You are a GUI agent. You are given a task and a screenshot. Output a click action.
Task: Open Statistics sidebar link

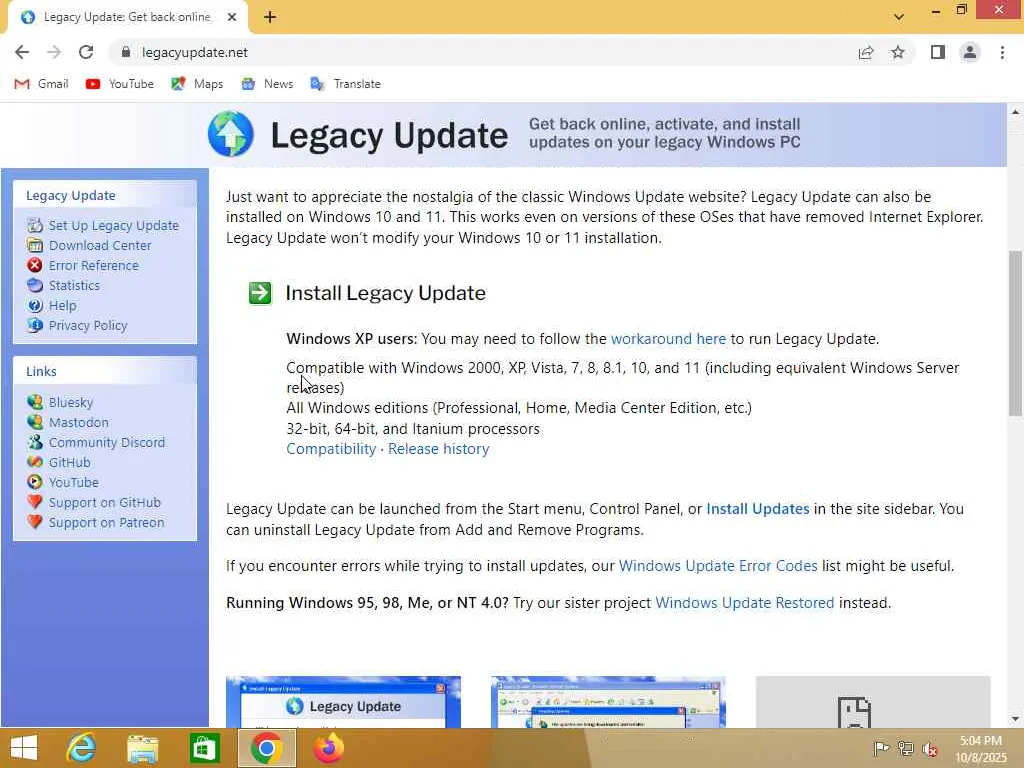(74, 285)
